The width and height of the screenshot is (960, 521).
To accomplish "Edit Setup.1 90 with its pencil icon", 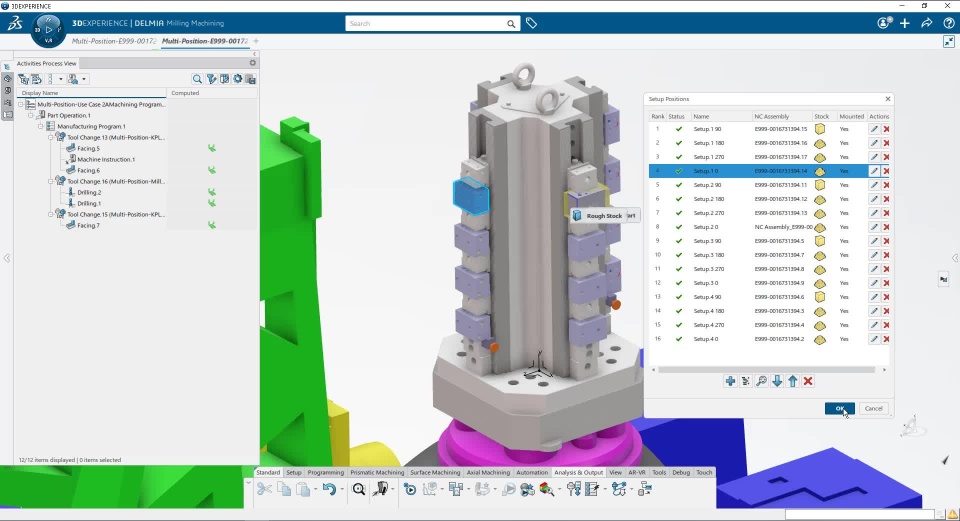I will click(874, 129).
